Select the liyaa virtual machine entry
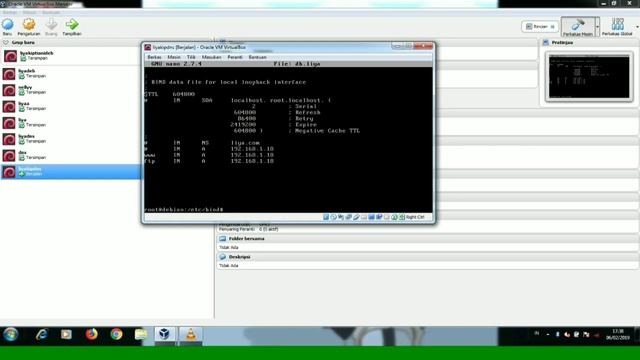Image resolution: width=640 pixels, height=360 pixels. pyautogui.click(x=71, y=106)
